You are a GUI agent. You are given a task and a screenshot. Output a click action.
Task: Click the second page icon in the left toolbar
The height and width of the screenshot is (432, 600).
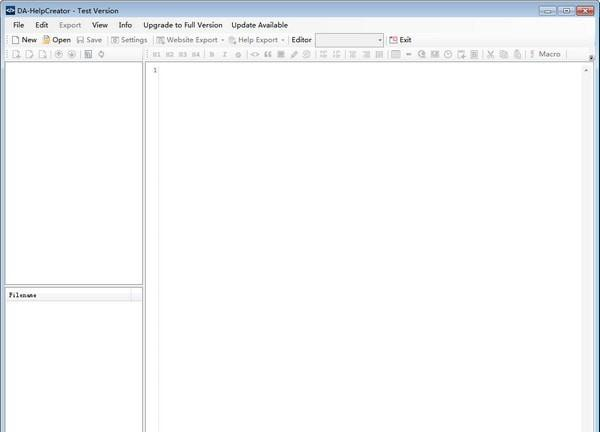(29, 54)
